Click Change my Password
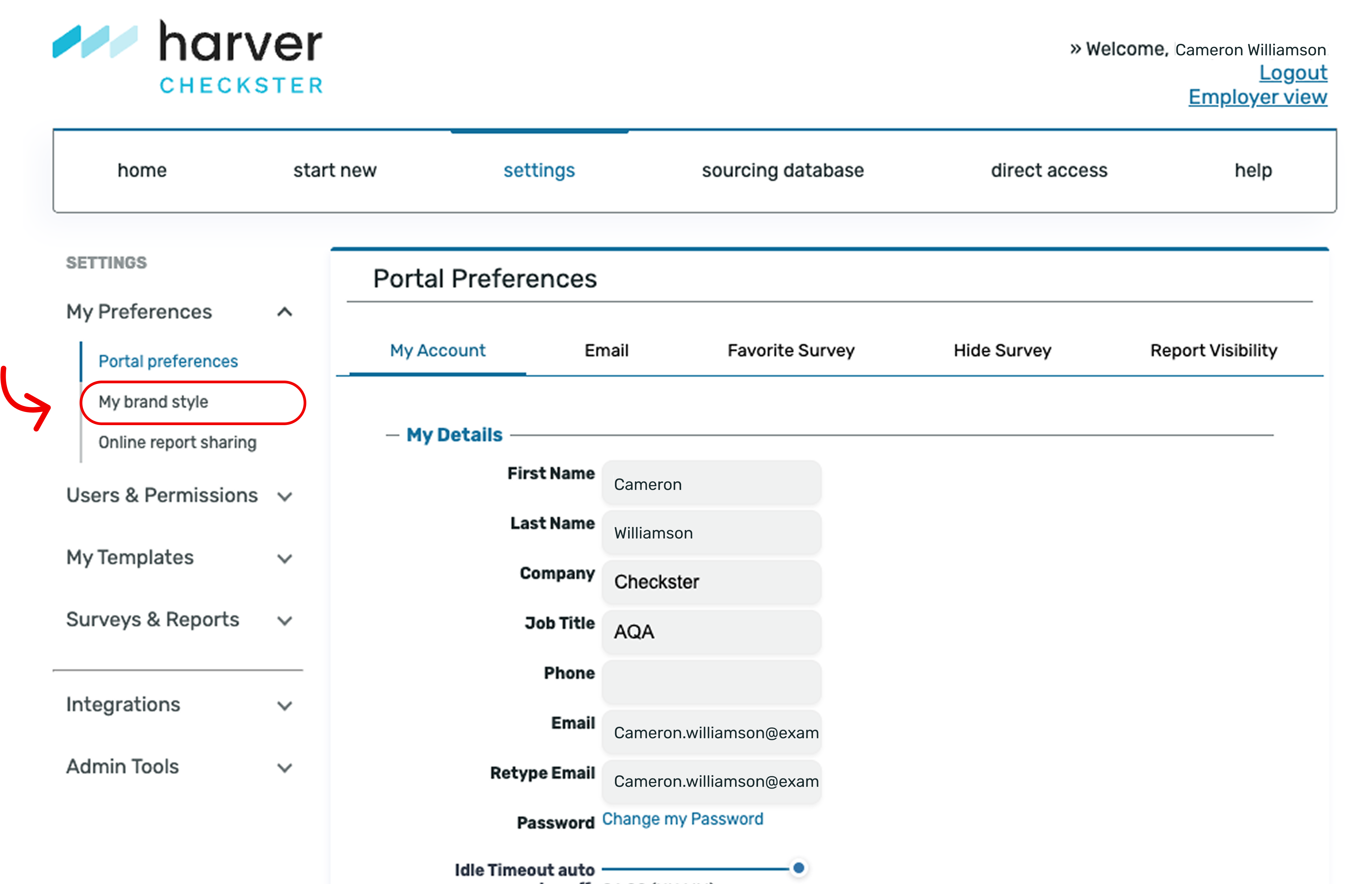Image resolution: width=1372 pixels, height=884 pixels. (682, 819)
